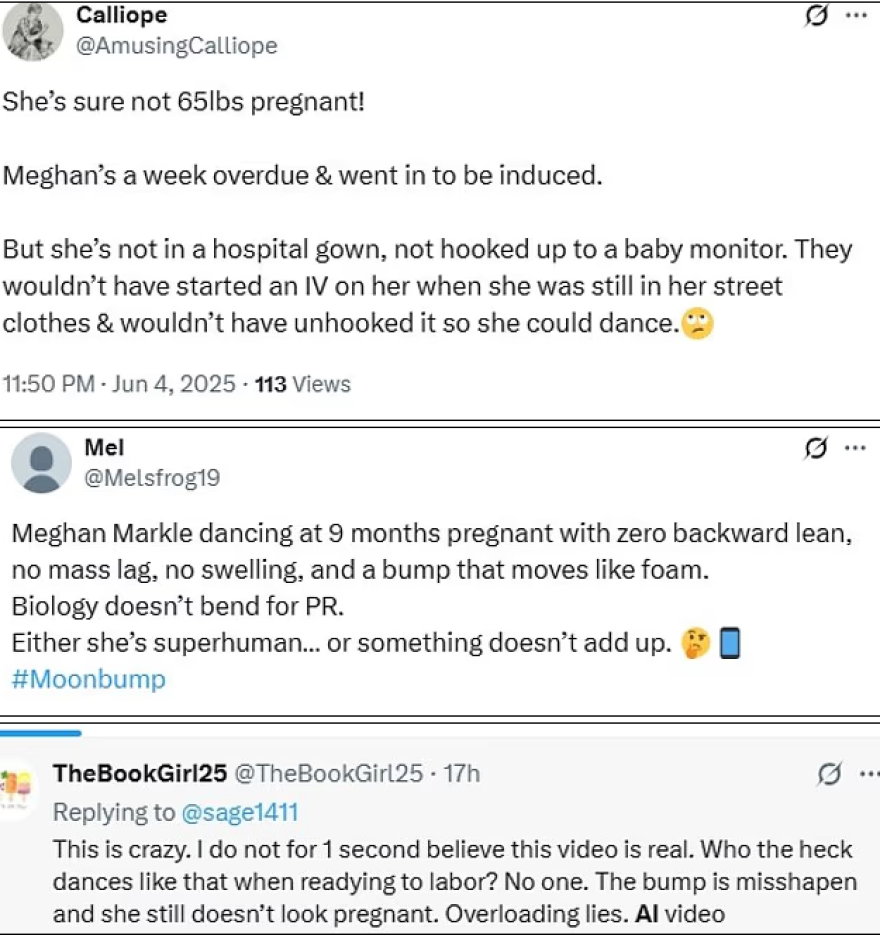
Task: Open TheBookGirl25's popsicle avatar
Action: click(17, 788)
